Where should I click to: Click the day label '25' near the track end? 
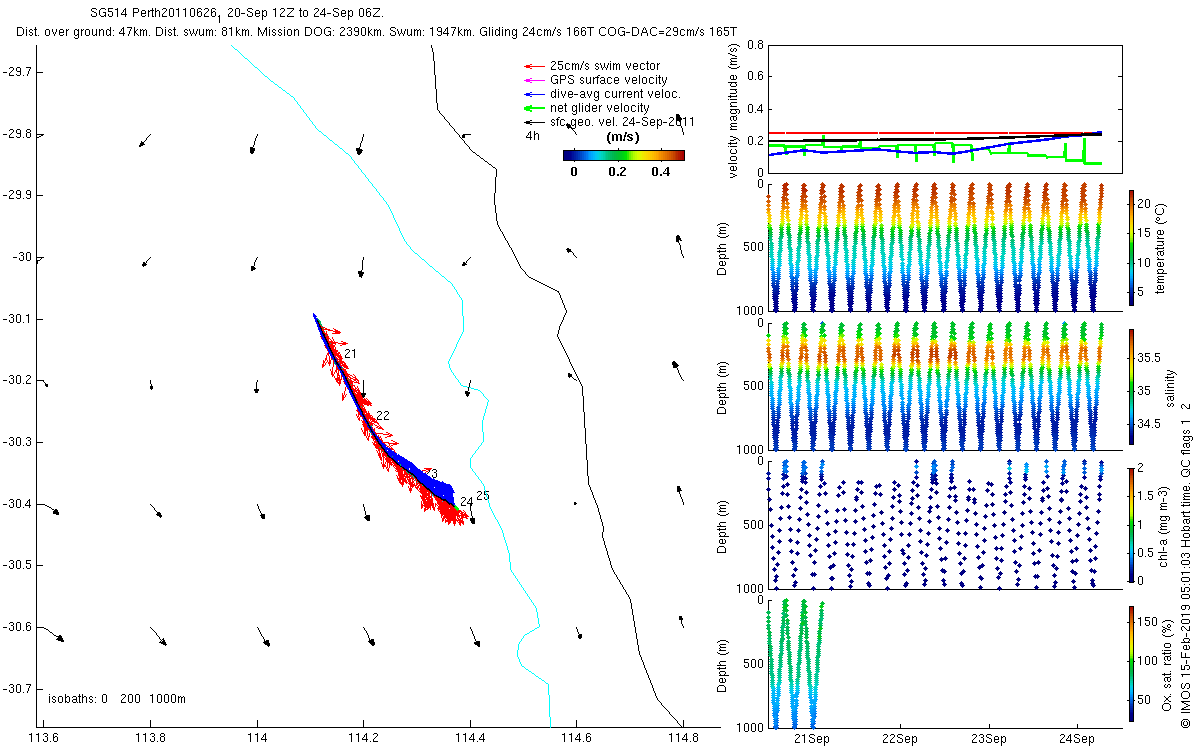(x=482, y=496)
